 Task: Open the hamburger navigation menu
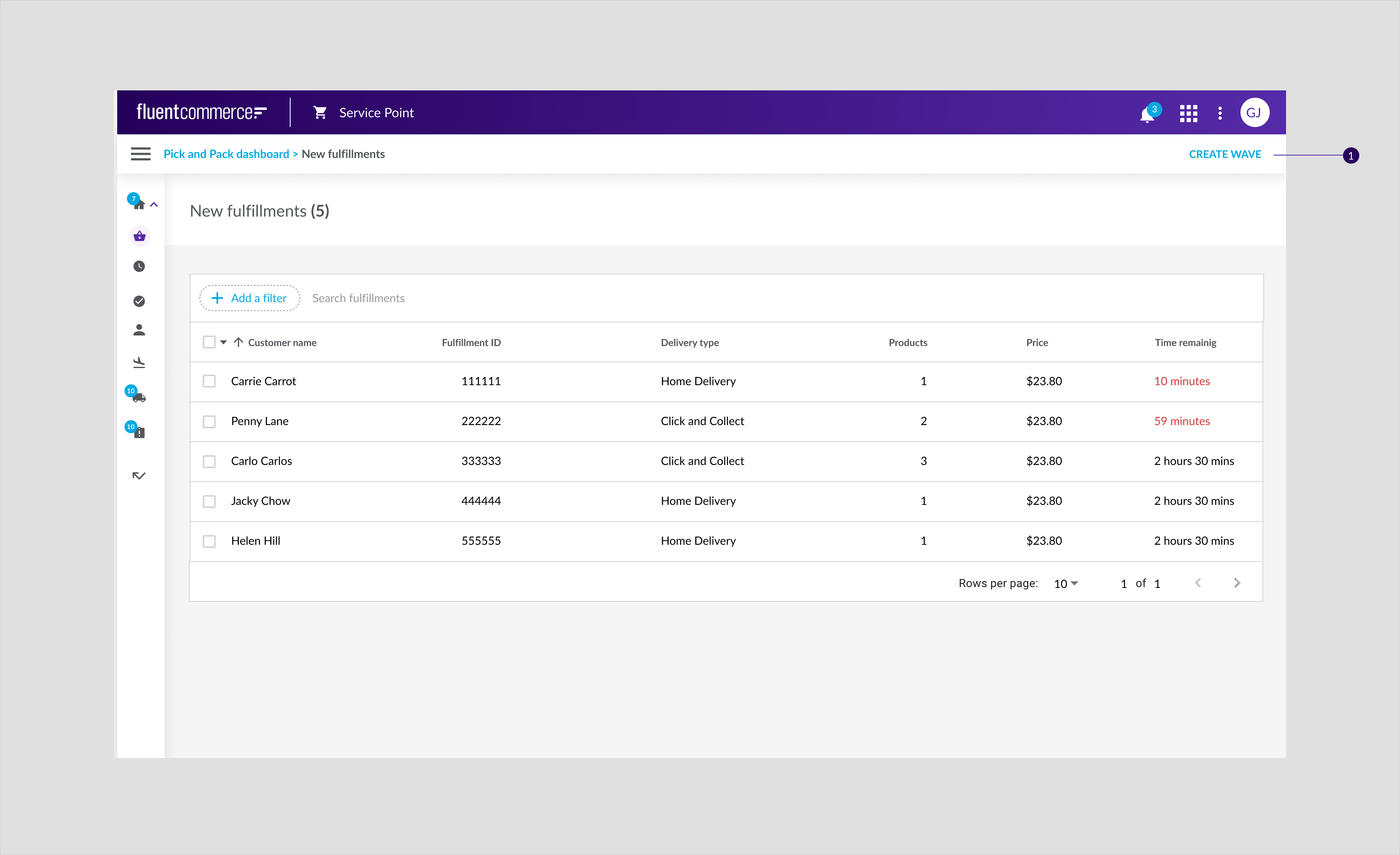pos(140,154)
